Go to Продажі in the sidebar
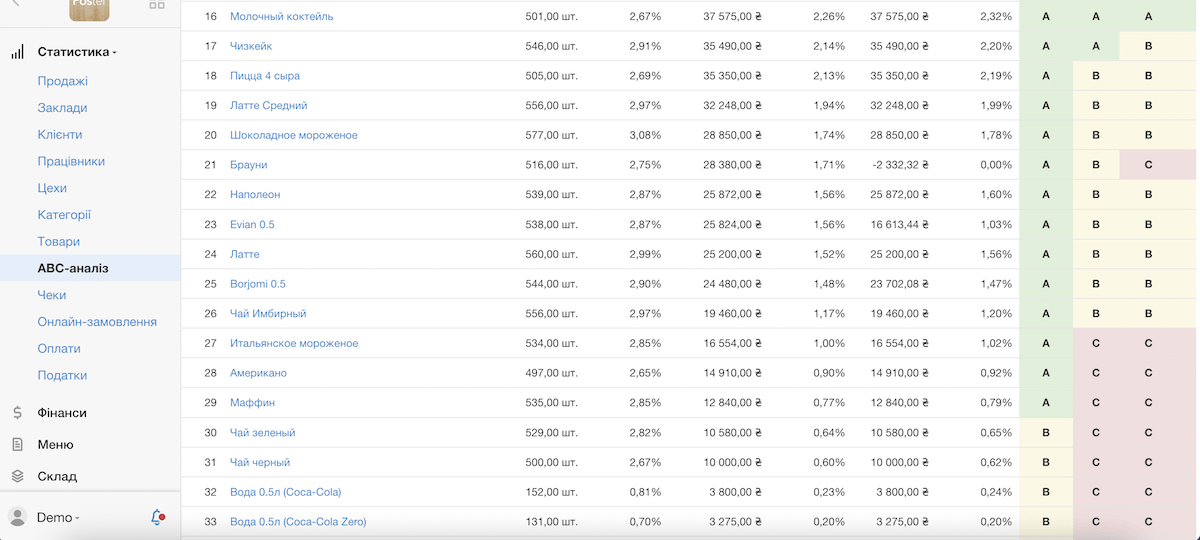Screen dimensions: 1200x540 click(62, 81)
